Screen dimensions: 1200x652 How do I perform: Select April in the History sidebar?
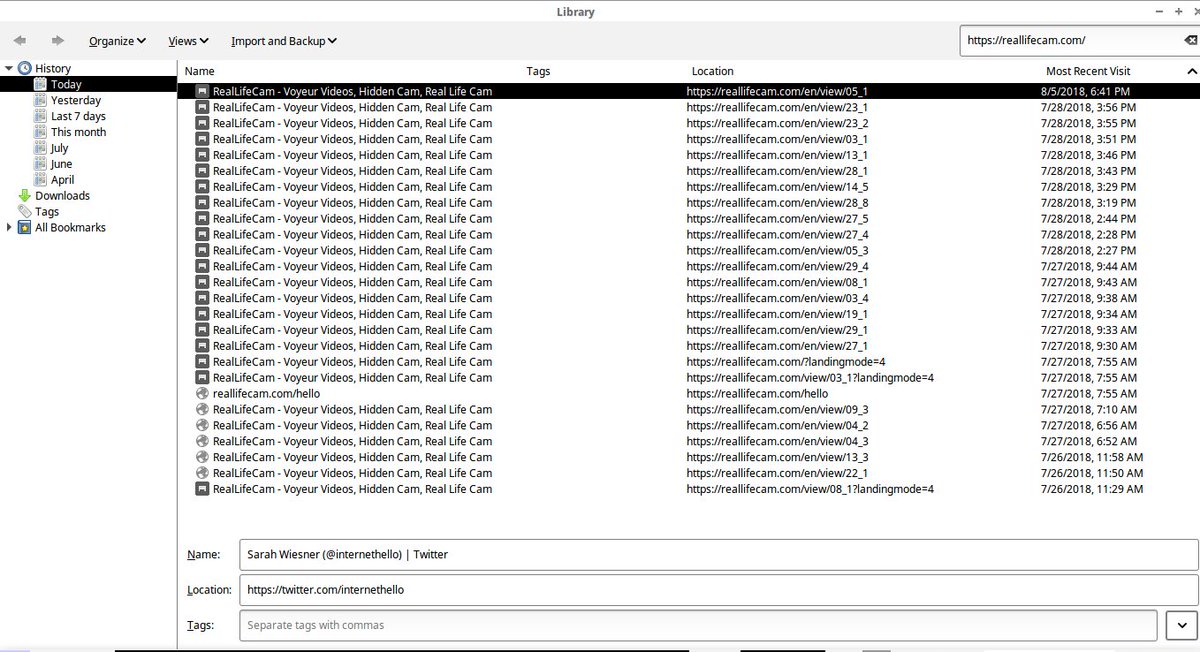tap(62, 180)
